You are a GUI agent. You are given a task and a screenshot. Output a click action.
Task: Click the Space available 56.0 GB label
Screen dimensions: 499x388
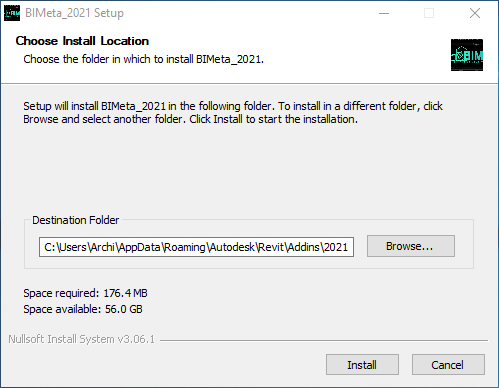pos(83,309)
